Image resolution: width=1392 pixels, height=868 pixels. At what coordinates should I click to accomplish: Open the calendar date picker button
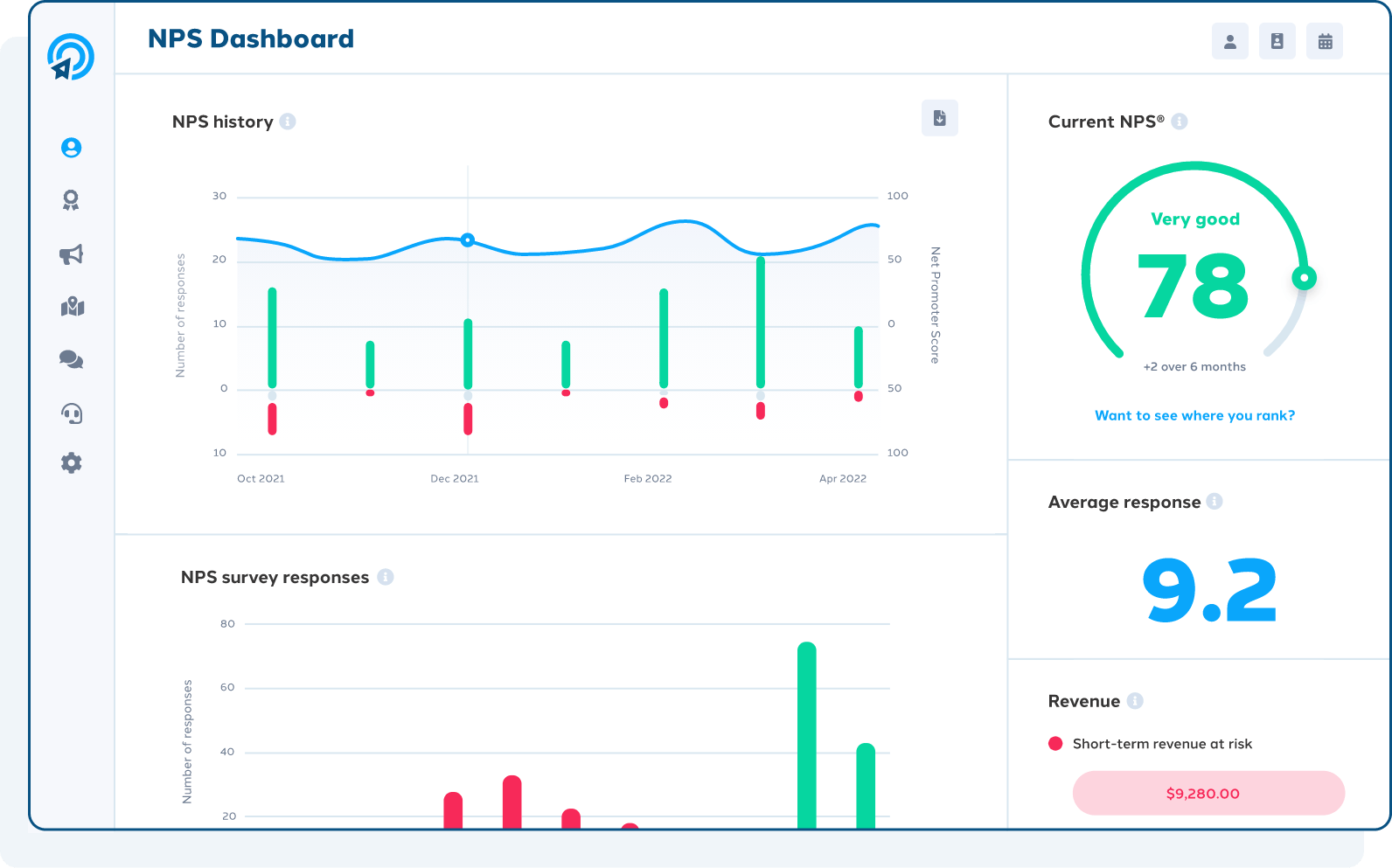[x=1325, y=41]
